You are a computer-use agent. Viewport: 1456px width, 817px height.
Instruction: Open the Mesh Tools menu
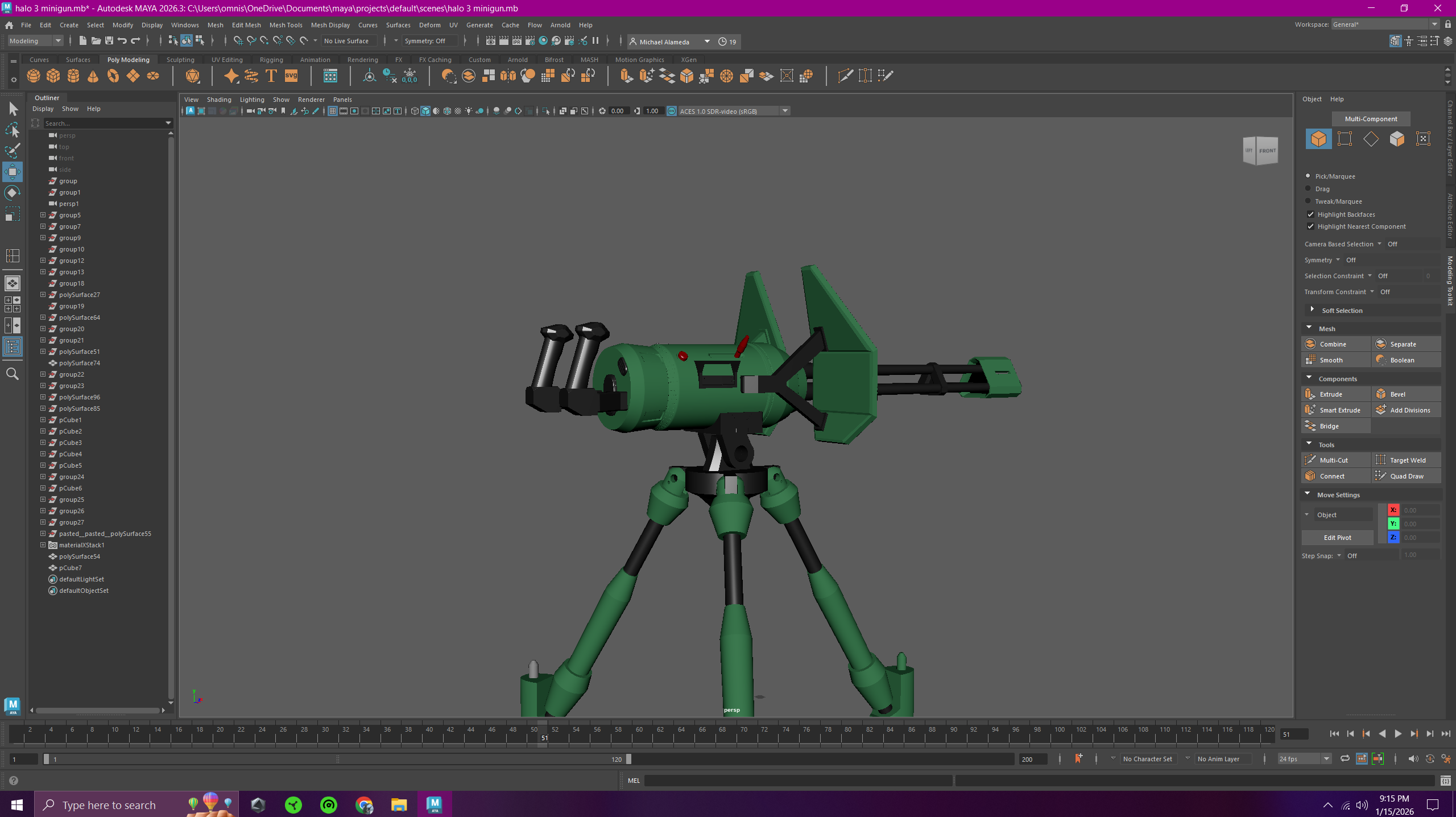(x=286, y=25)
